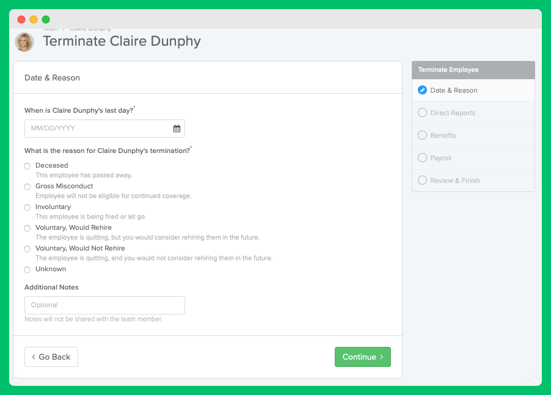The image size is (551, 395).
Task: Click the green maximize window button
Action: pyautogui.click(x=46, y=19)
